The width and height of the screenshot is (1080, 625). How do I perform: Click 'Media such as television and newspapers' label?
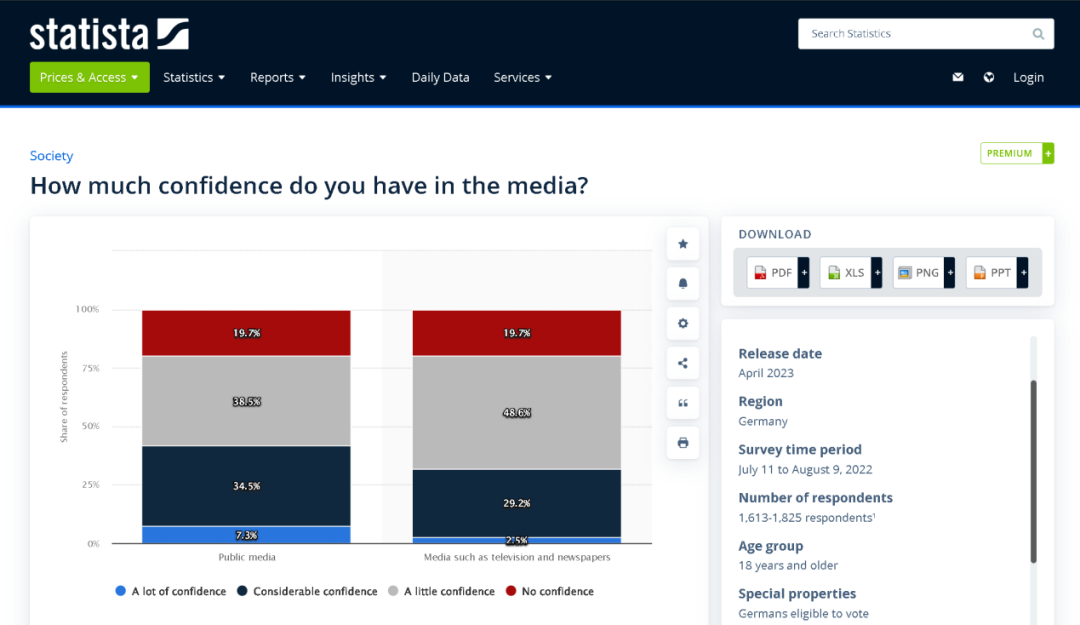517,557
